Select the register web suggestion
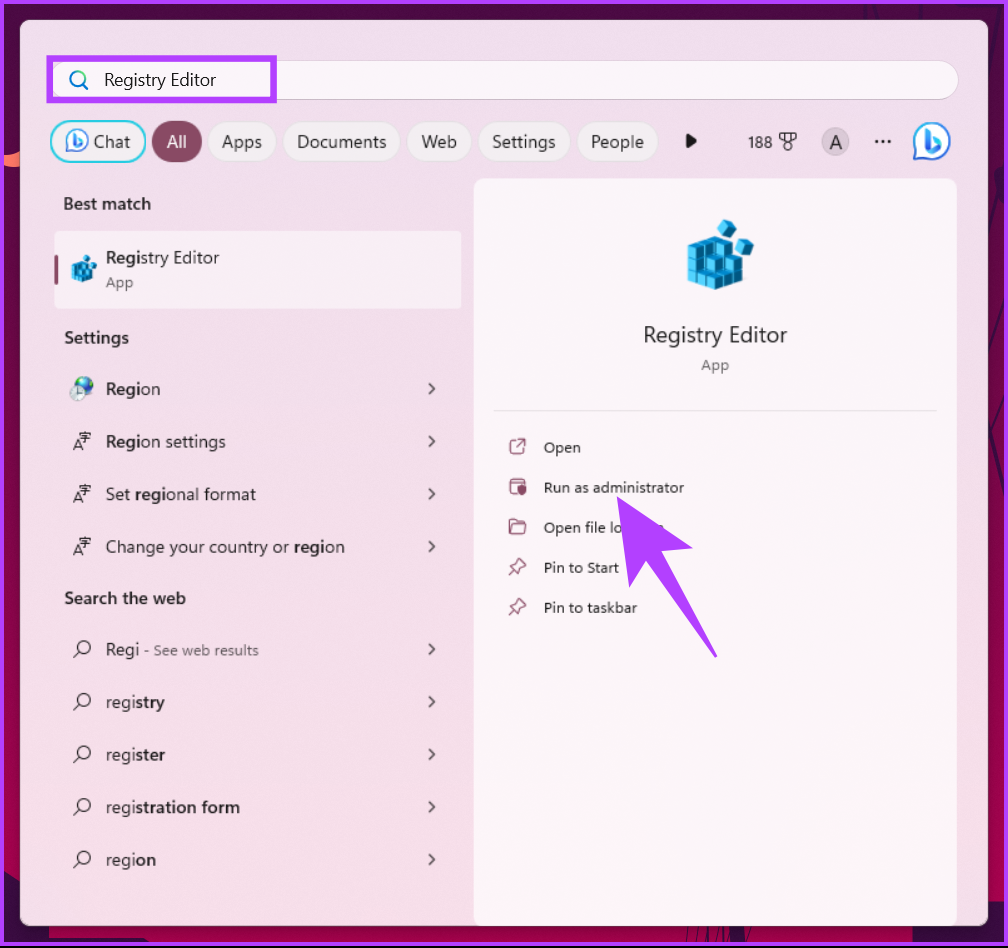 pyautogui.click(x=258, y=755)
